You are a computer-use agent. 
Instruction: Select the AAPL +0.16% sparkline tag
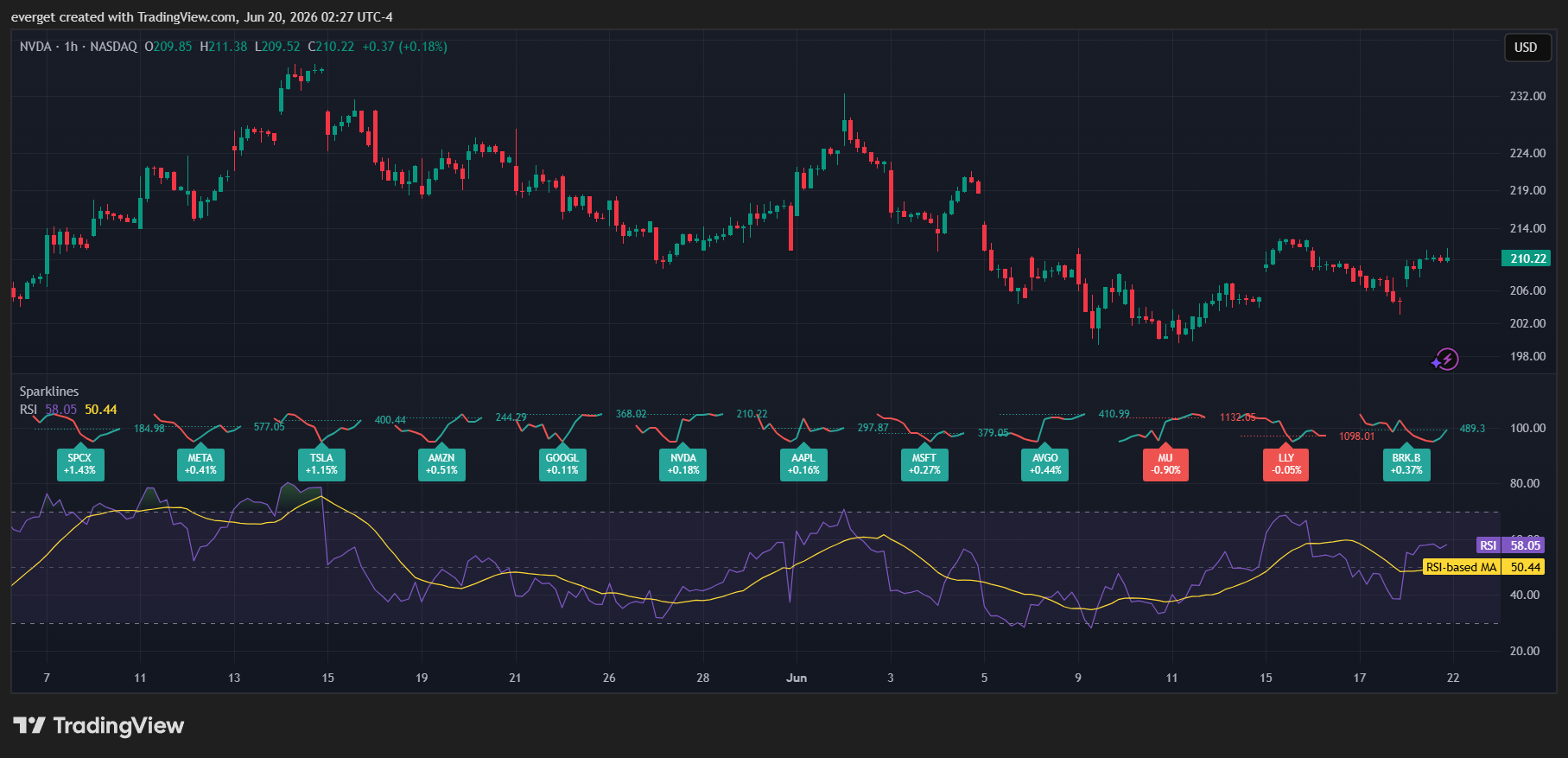(803, 464)
